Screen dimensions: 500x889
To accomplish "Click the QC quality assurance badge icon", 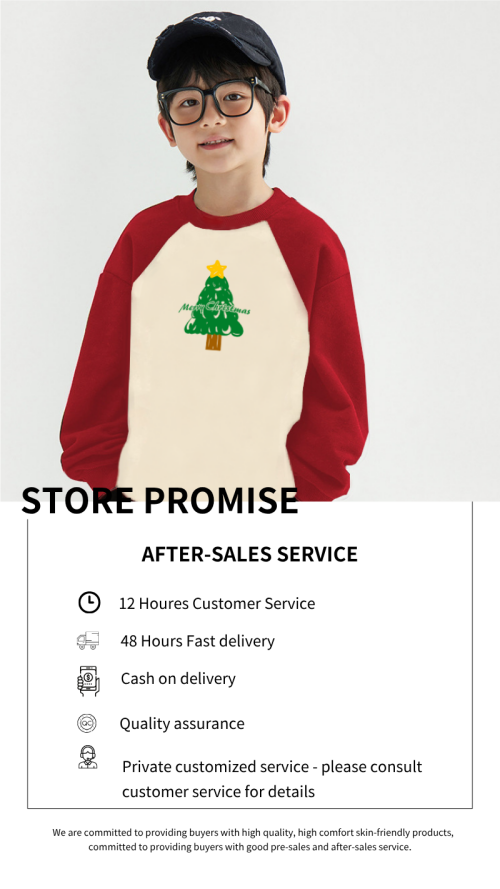I will [87, 723].
